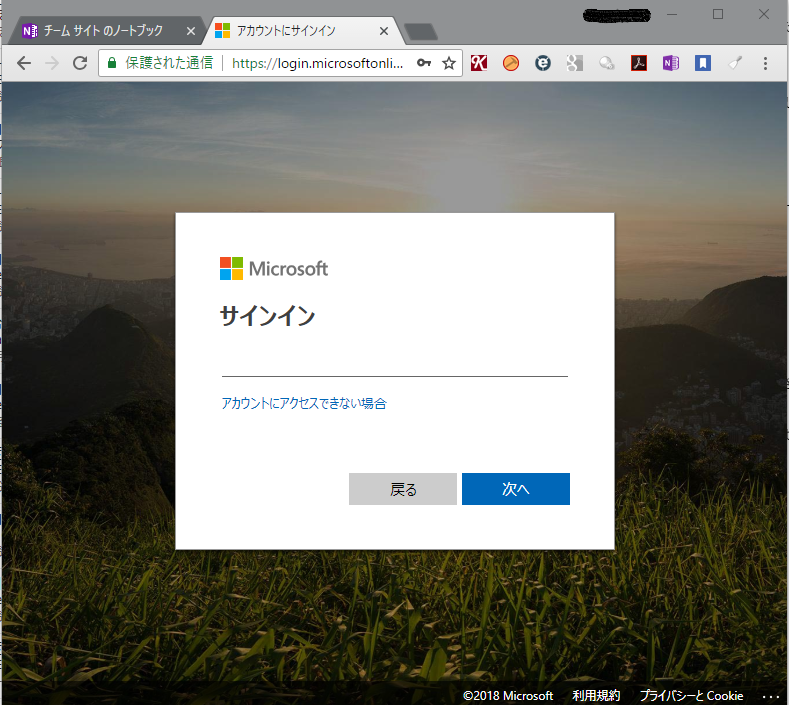Viewport: 789px width, 705px height.
Task: Bookmark this page with the star
Action: [x=449, y=63]
